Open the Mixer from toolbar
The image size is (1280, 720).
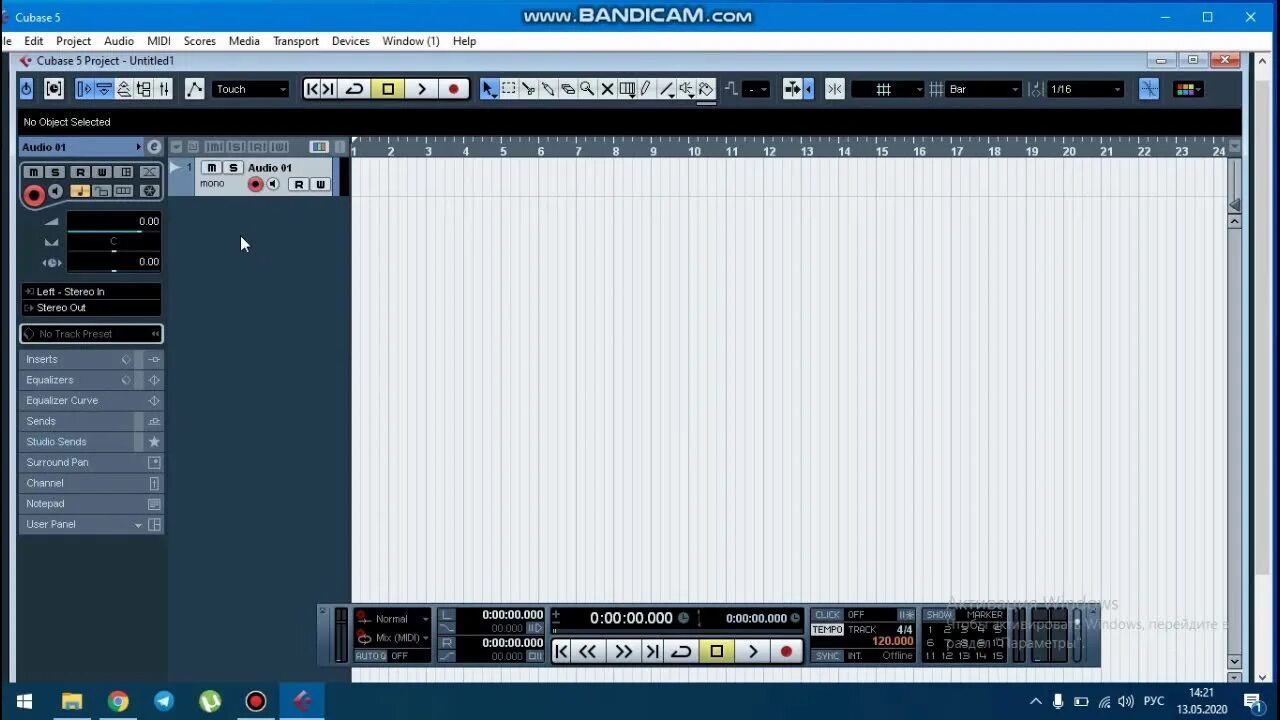tap(164, 89)
